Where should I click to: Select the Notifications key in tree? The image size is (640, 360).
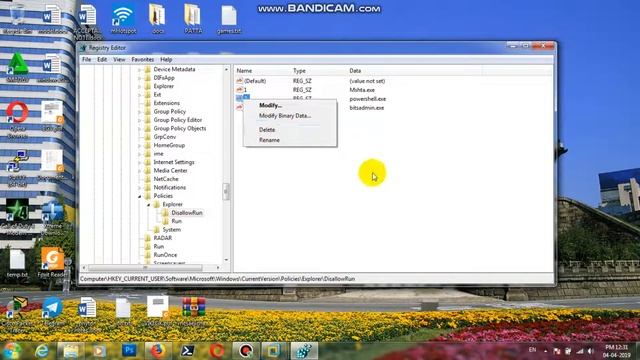[169, 187]
